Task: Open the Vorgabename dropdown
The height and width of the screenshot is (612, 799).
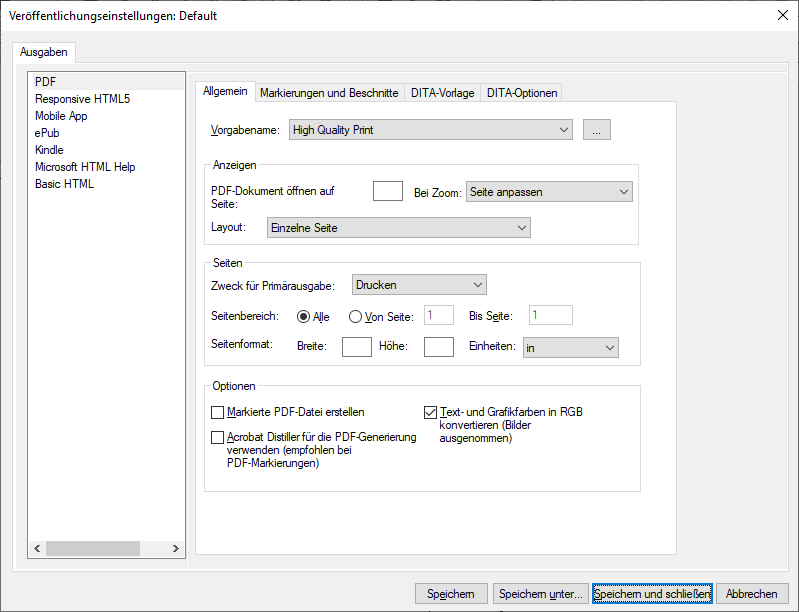Action: 430,130
